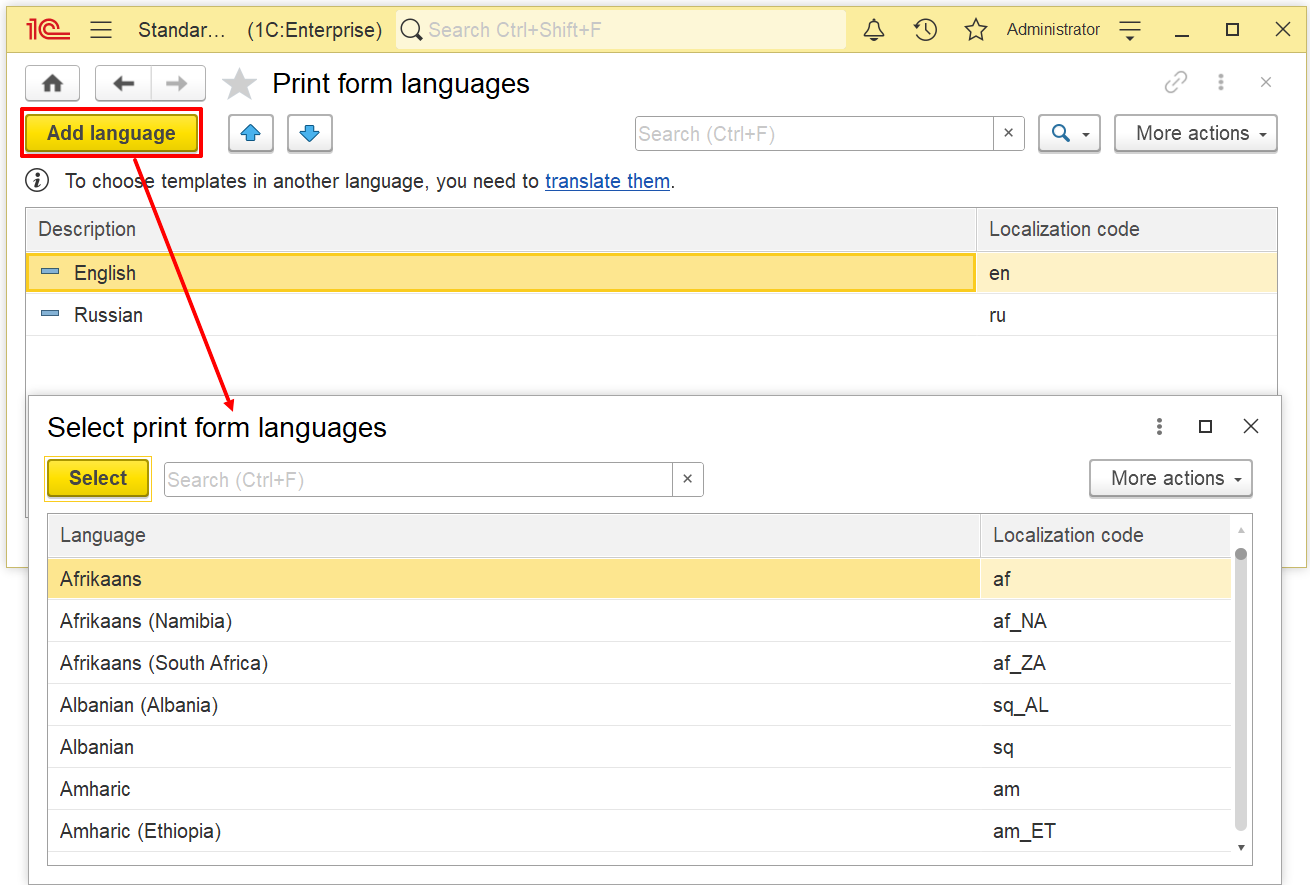Close the Select print form languages dialog
The image size is (1310, 885).
coord(1251,427)
